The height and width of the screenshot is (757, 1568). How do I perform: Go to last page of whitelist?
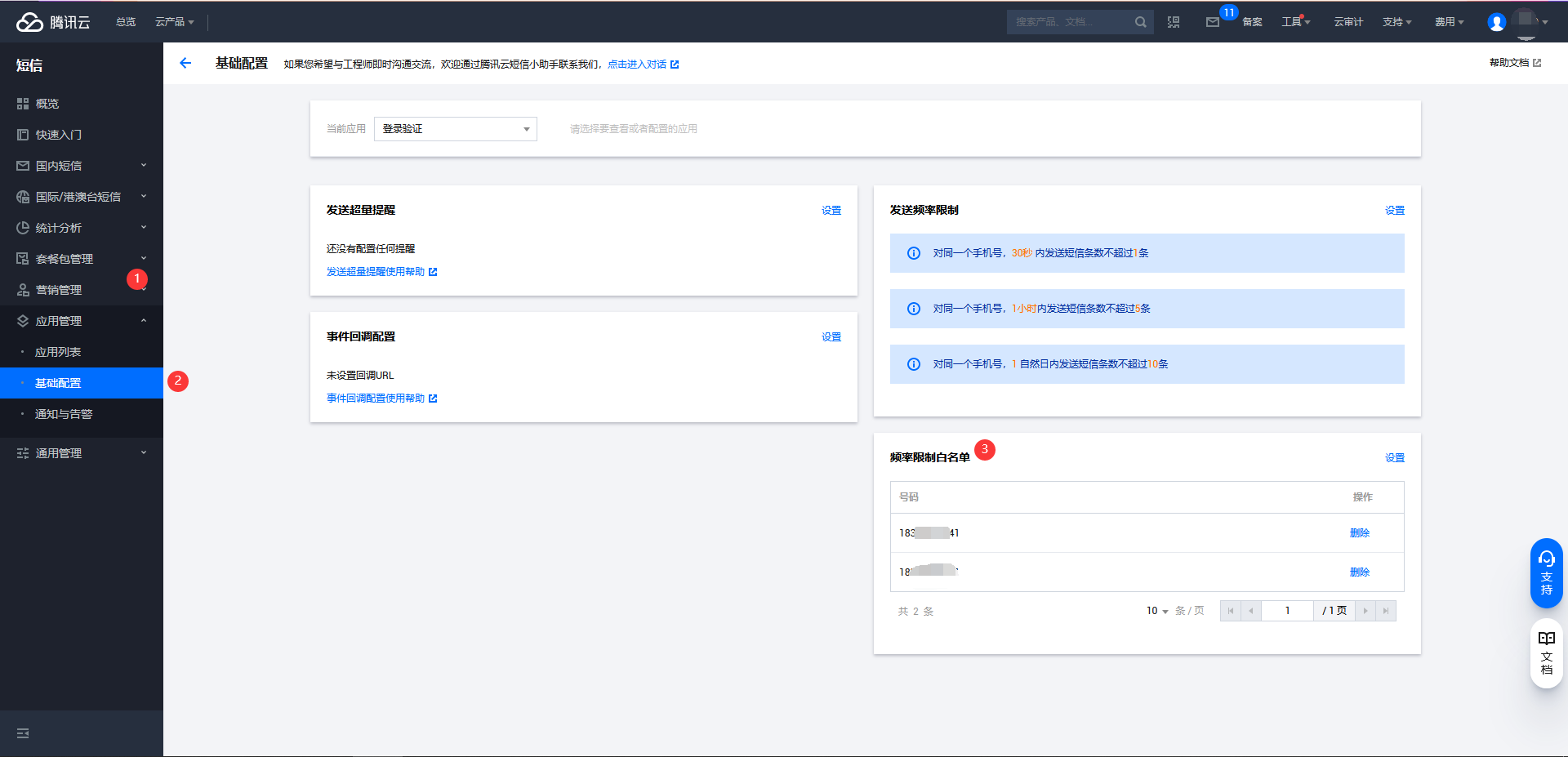1386,611
